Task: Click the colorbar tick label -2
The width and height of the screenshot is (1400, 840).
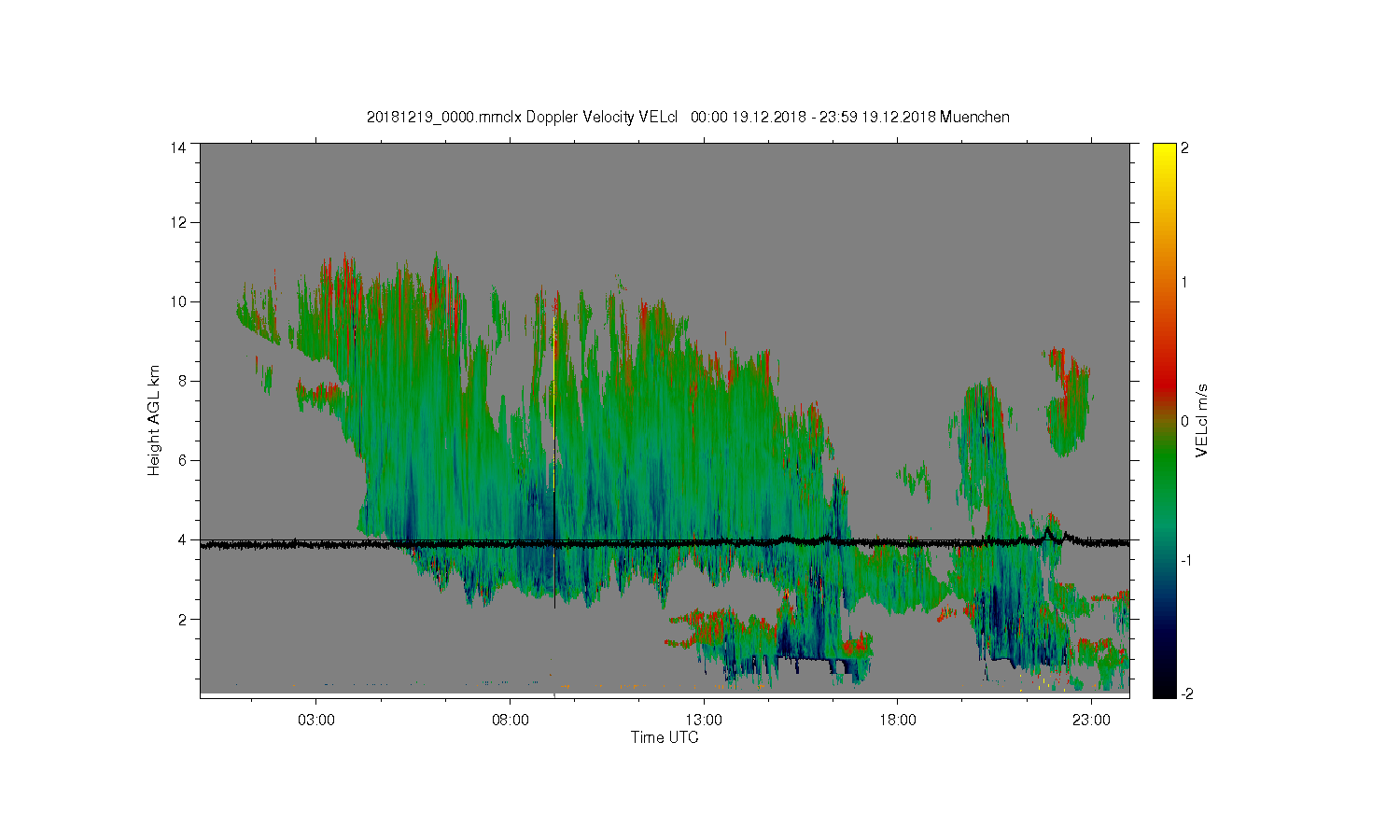Action: (x=1186, y=693)
